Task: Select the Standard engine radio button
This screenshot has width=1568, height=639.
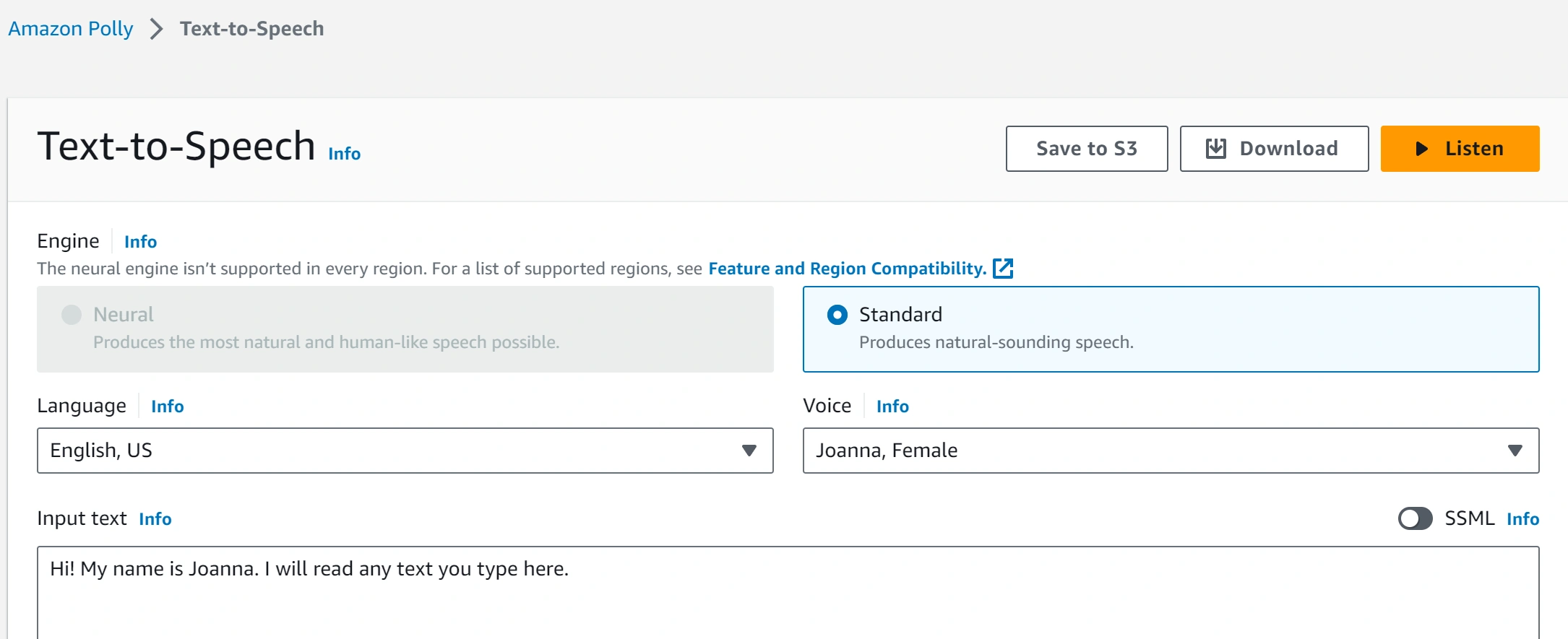Action: click(x=837, y=315)
